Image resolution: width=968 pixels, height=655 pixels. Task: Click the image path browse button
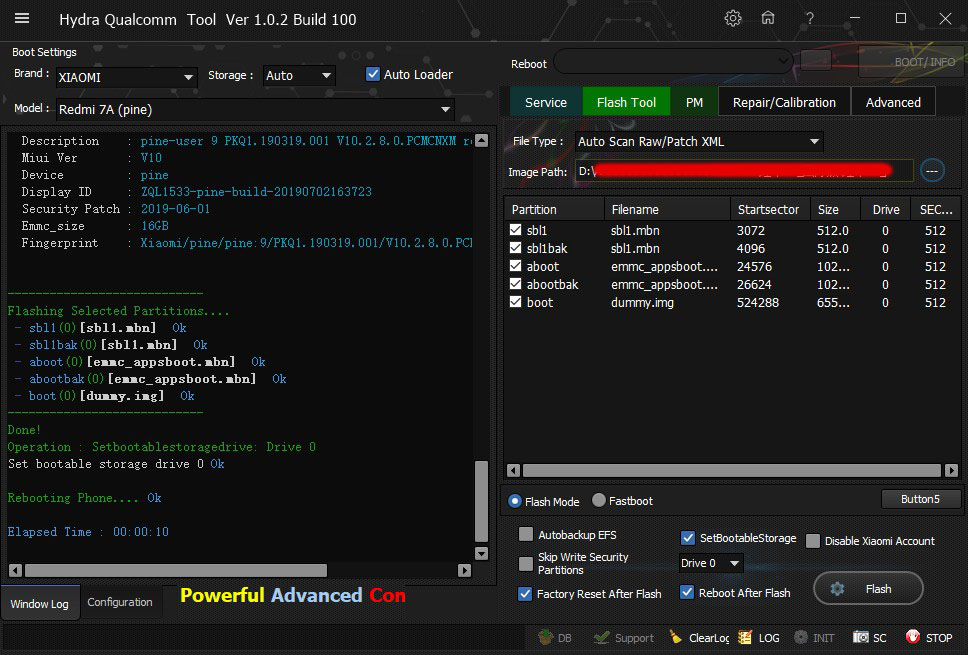coord(932,171)
